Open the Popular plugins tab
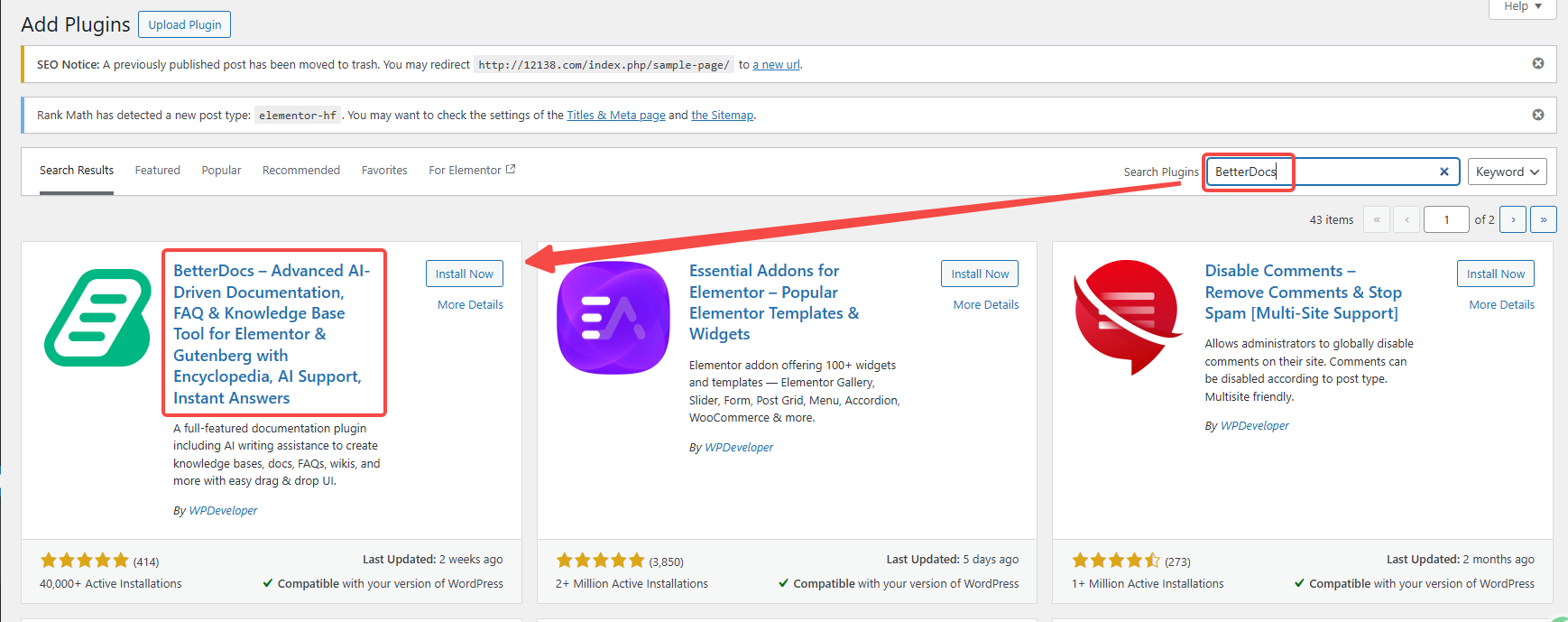 coord(221,170)
